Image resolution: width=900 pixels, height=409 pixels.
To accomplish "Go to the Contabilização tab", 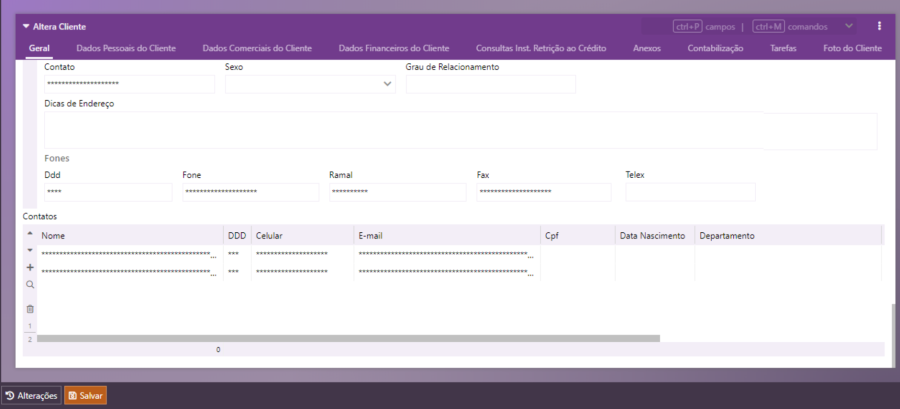I will pos(715,48).
